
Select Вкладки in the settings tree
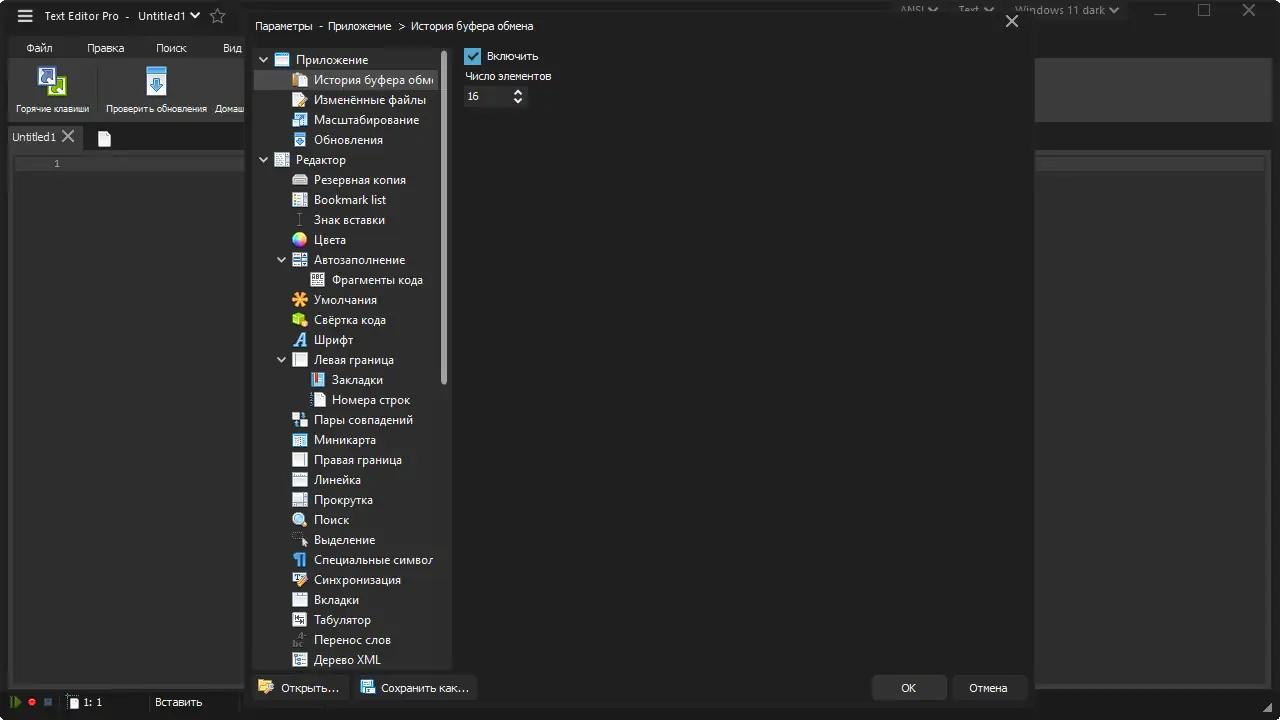[336, 600]
